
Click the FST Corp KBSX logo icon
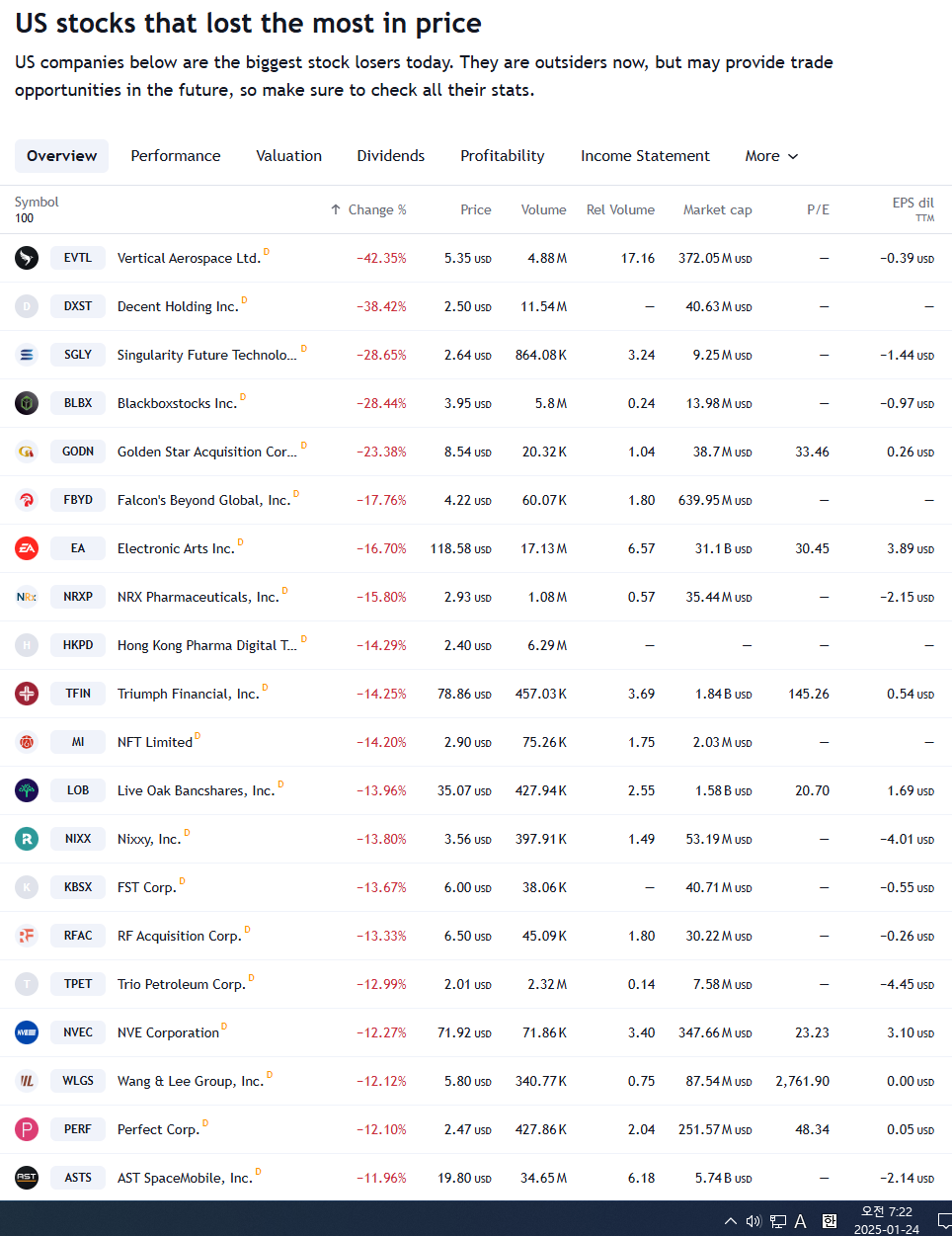coord(27,887)
